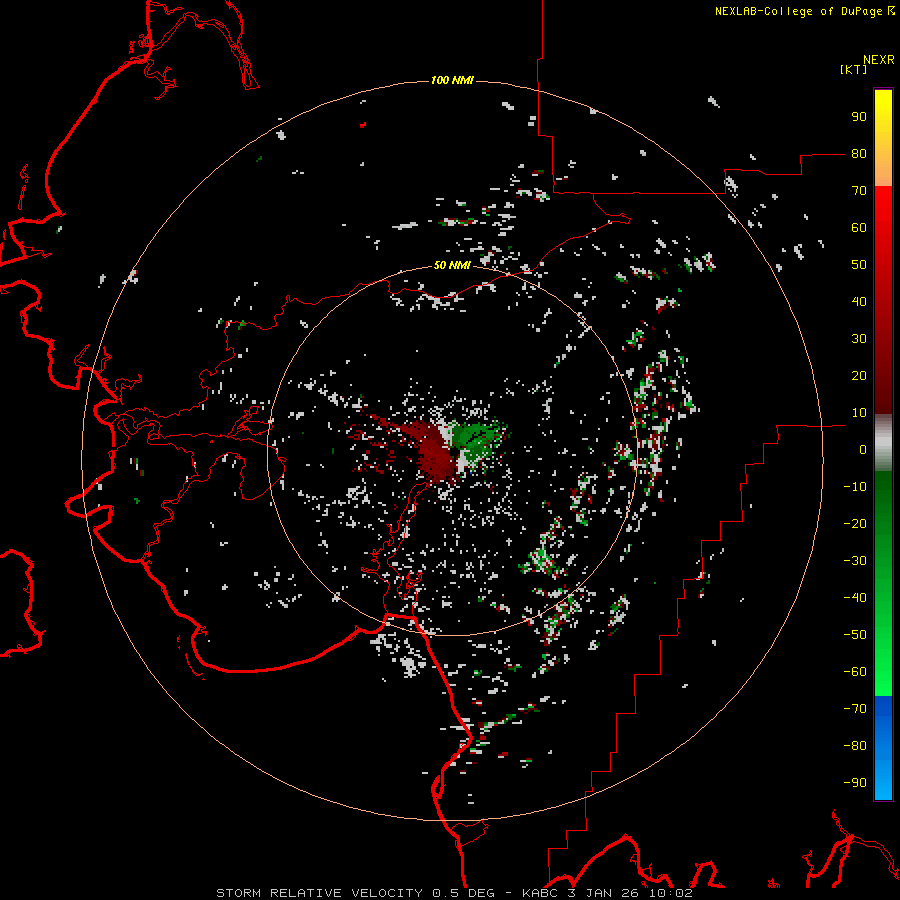
Task: Click the green inbound velocity area at radar center
Action: (x=475, y=441)
